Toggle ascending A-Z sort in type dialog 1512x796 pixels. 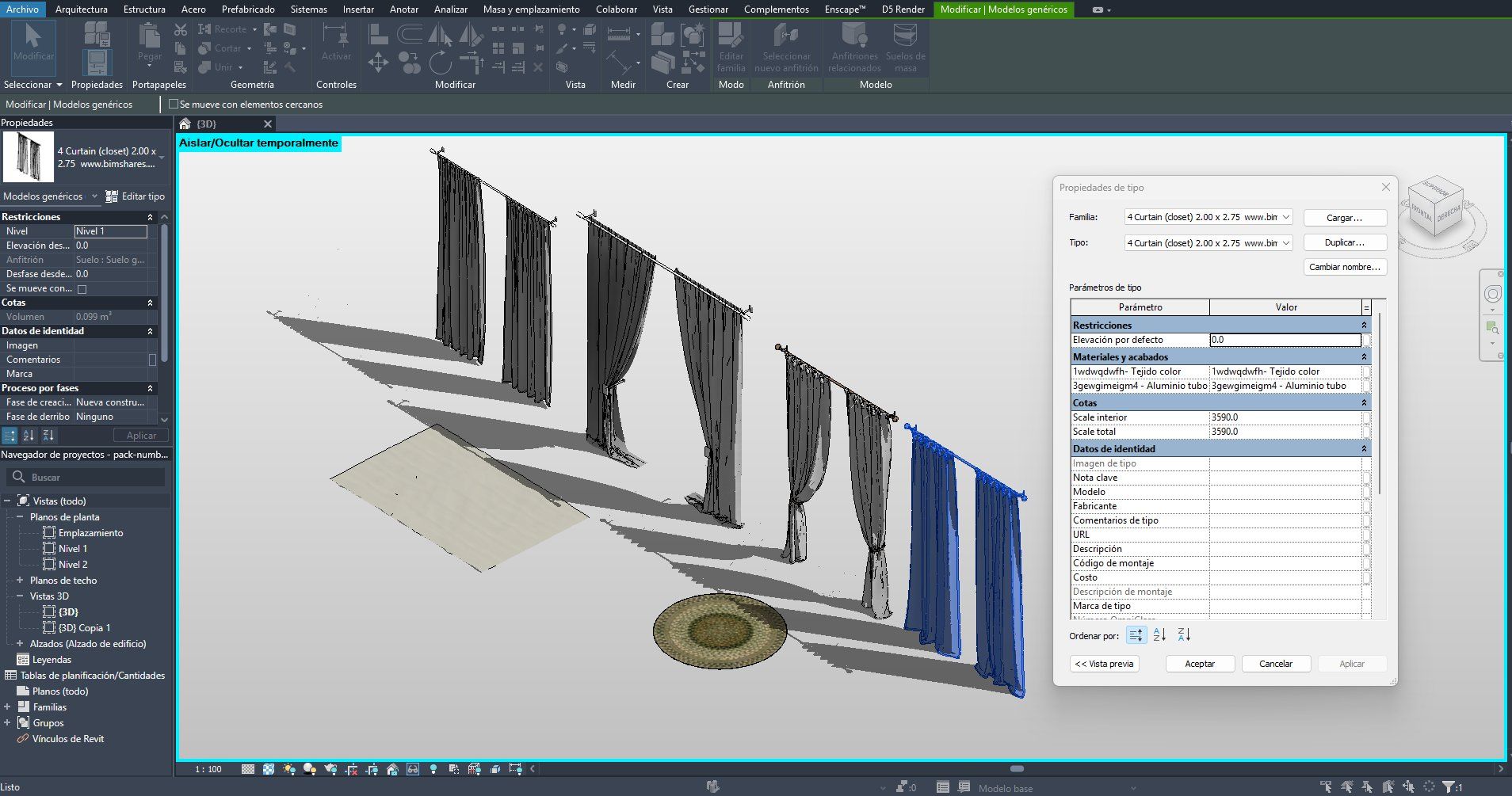pos(1159,635)
